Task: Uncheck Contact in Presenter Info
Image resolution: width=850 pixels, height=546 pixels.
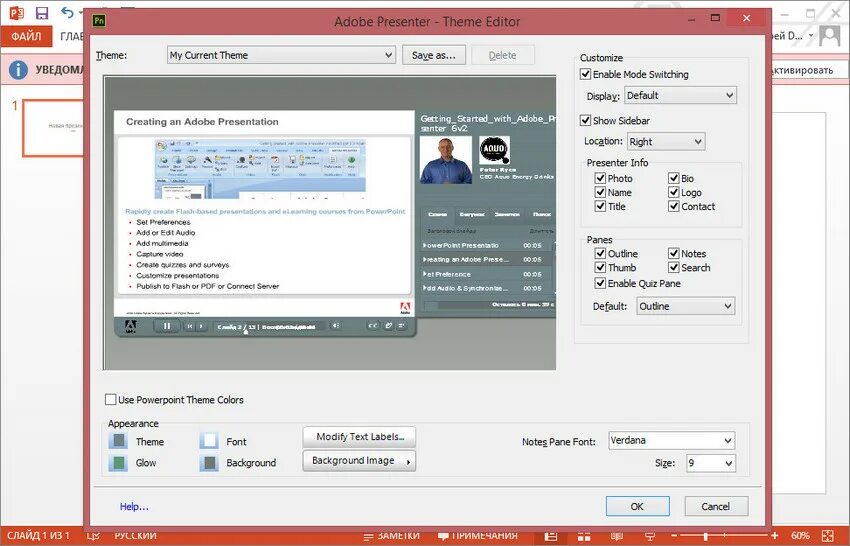Action: [674, 206]
